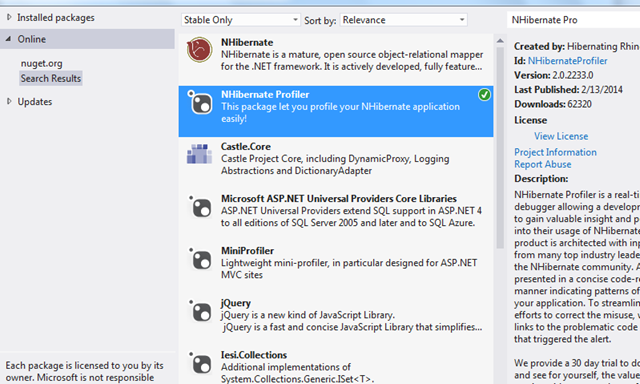The image size is (640, 384).
Task: Open the Project Information link
Action: (x=555, y=152)
